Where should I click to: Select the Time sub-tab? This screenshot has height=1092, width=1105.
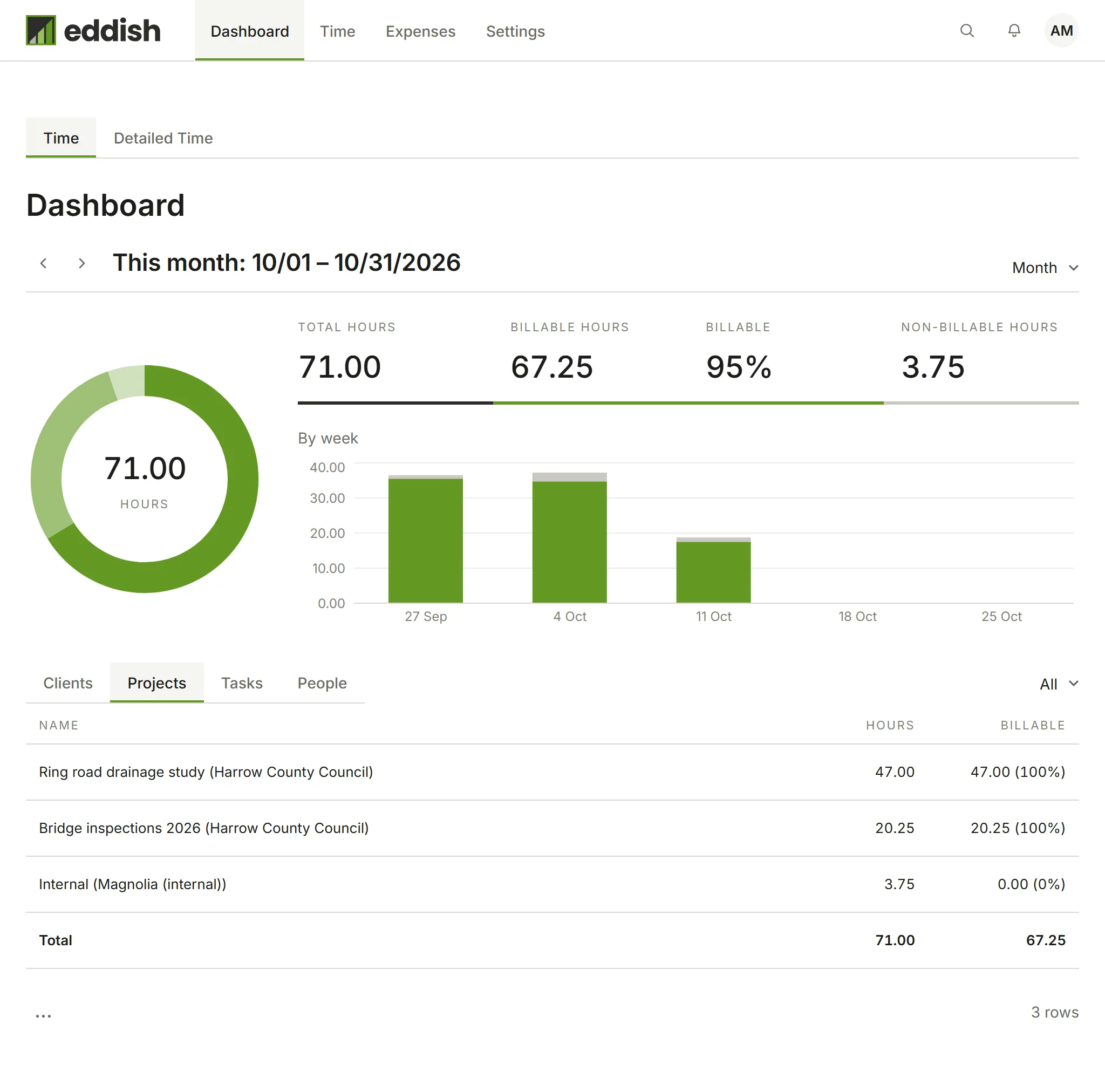tap(61, 138)
